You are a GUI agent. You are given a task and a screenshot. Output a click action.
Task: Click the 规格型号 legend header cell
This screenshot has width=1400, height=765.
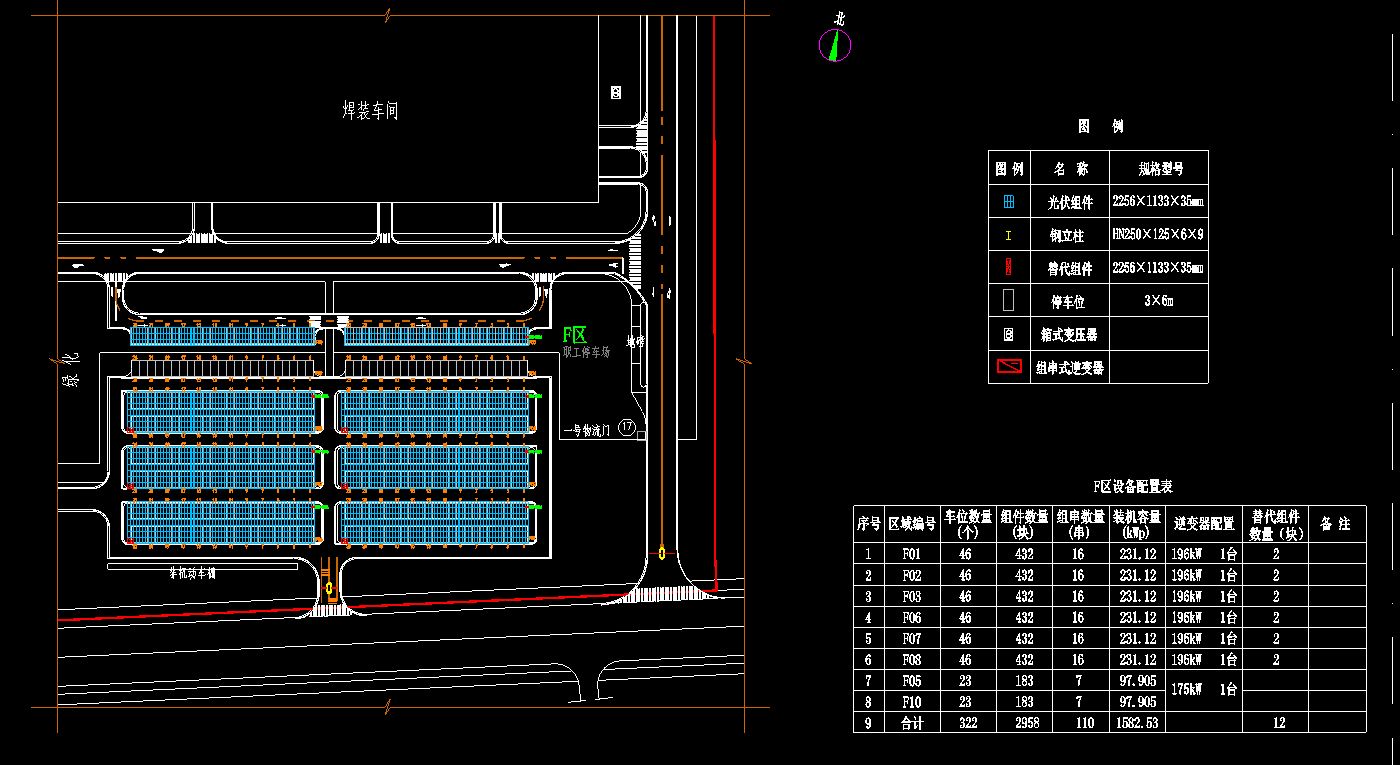coord(1160,169)
